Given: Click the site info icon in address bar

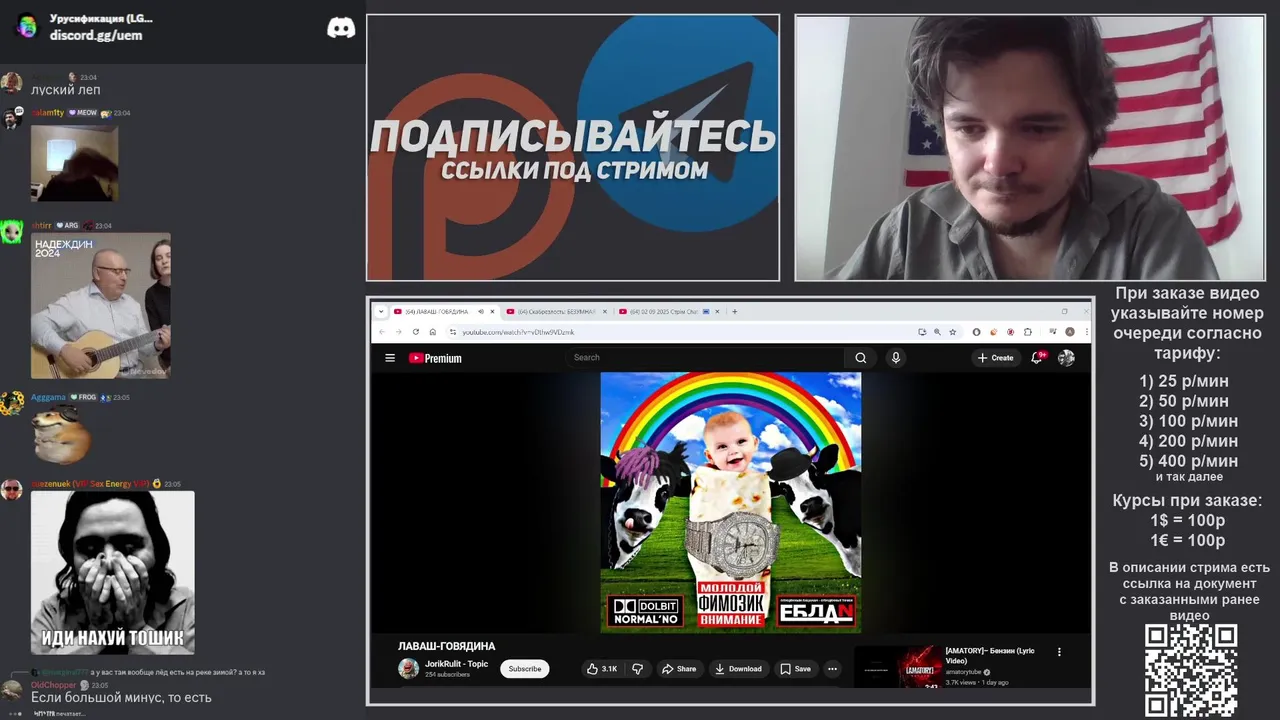Looking at the screenshot, I should pos(453,332).
